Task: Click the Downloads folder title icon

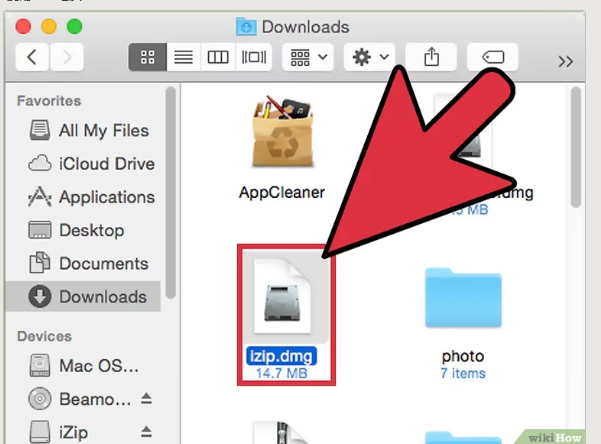Action: 246,27
